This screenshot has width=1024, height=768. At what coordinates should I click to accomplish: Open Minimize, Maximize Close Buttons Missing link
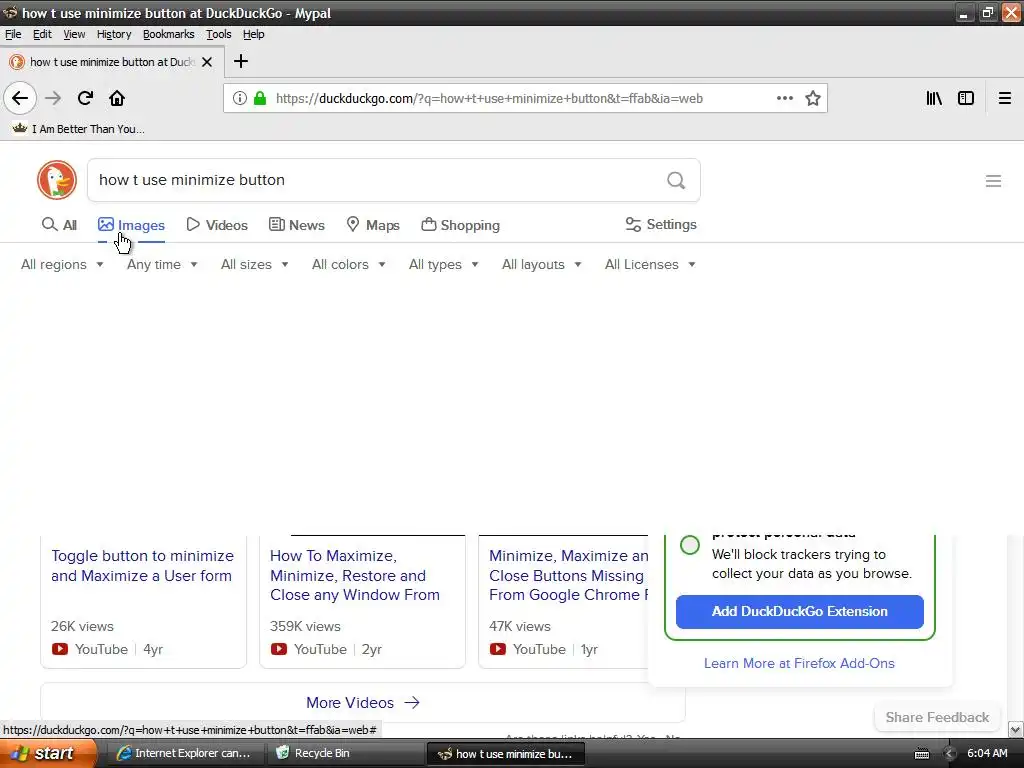(568, 575)
